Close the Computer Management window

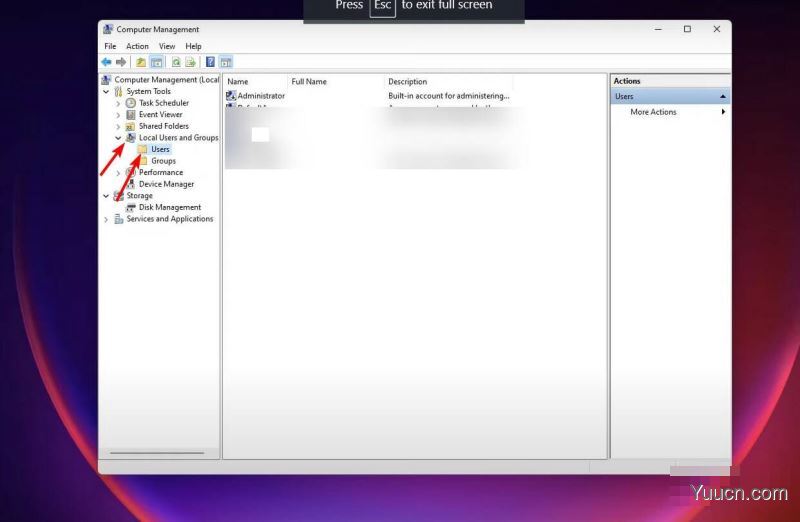point(717,29)
